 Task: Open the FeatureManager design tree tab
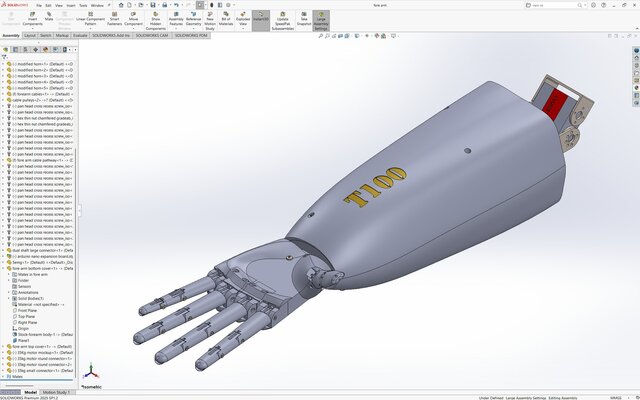point(5,49)
